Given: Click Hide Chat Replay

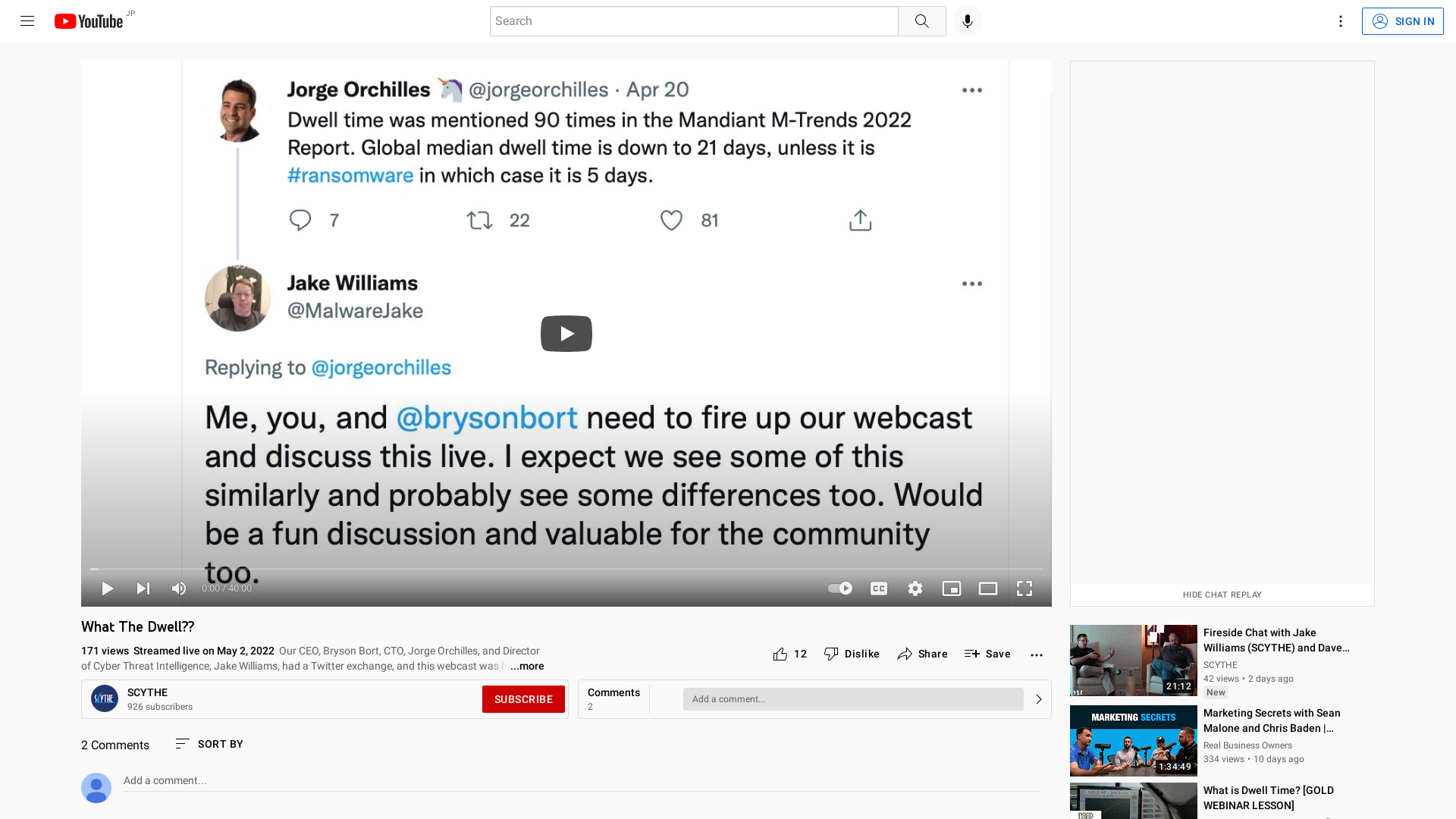Looking at the screenshot, I should pos(1222,595).
